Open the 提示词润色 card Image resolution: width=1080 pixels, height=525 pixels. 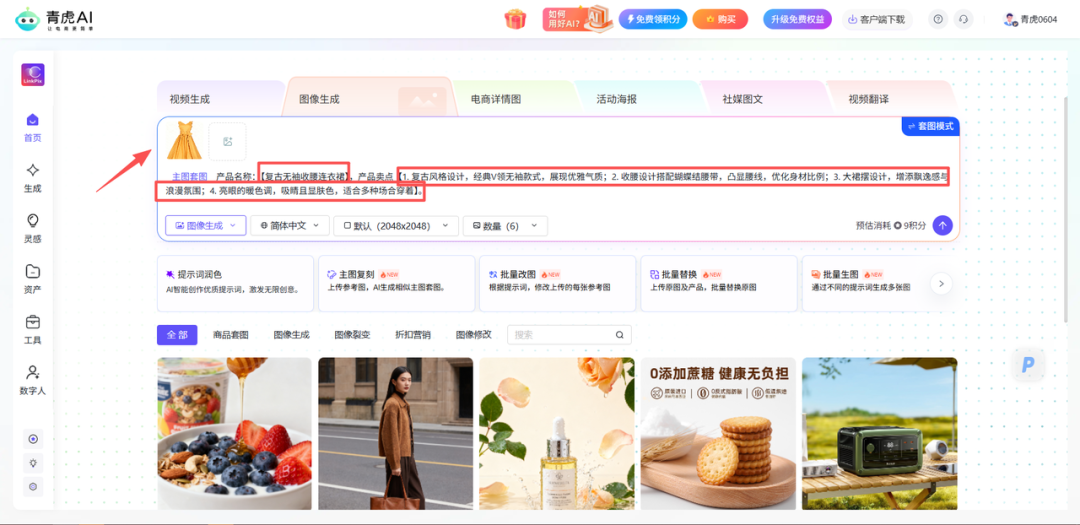[236, 283]
